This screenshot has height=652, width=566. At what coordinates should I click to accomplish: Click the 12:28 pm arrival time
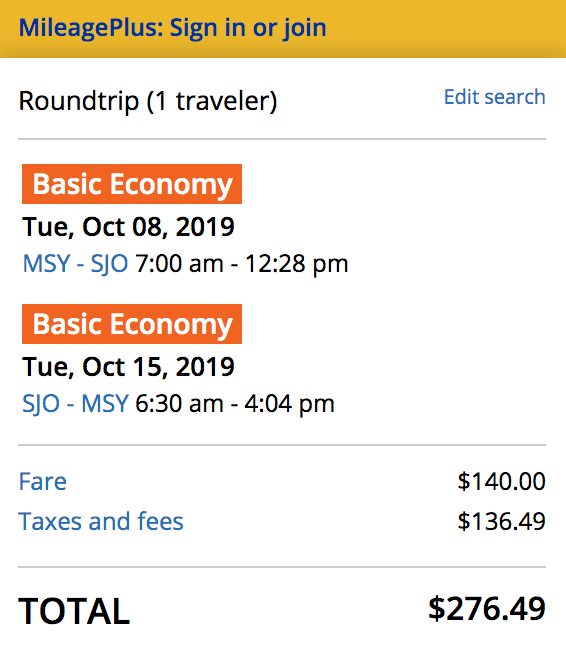pos(297,264)
